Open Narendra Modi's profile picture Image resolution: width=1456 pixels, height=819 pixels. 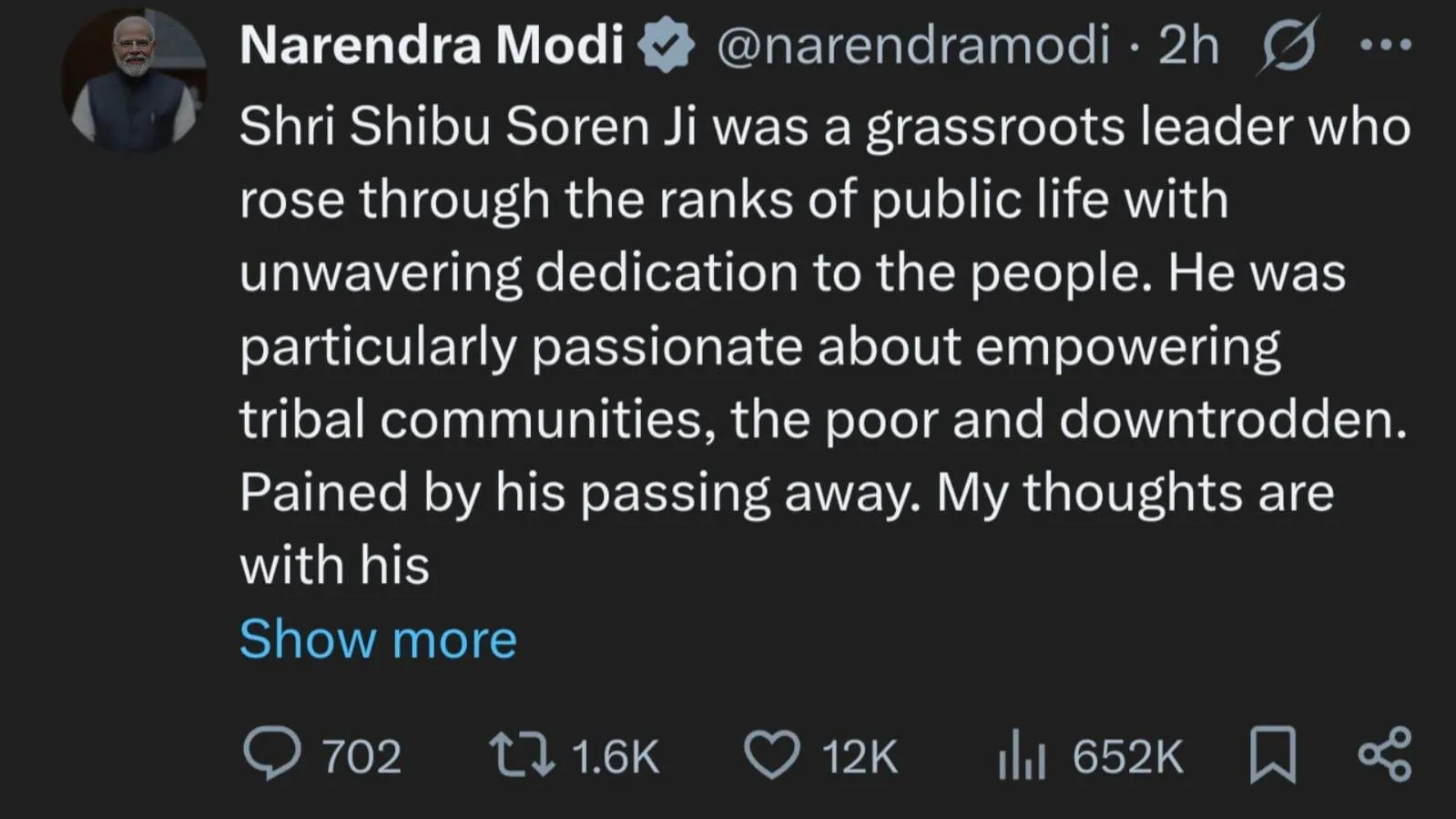coord(134,80)
